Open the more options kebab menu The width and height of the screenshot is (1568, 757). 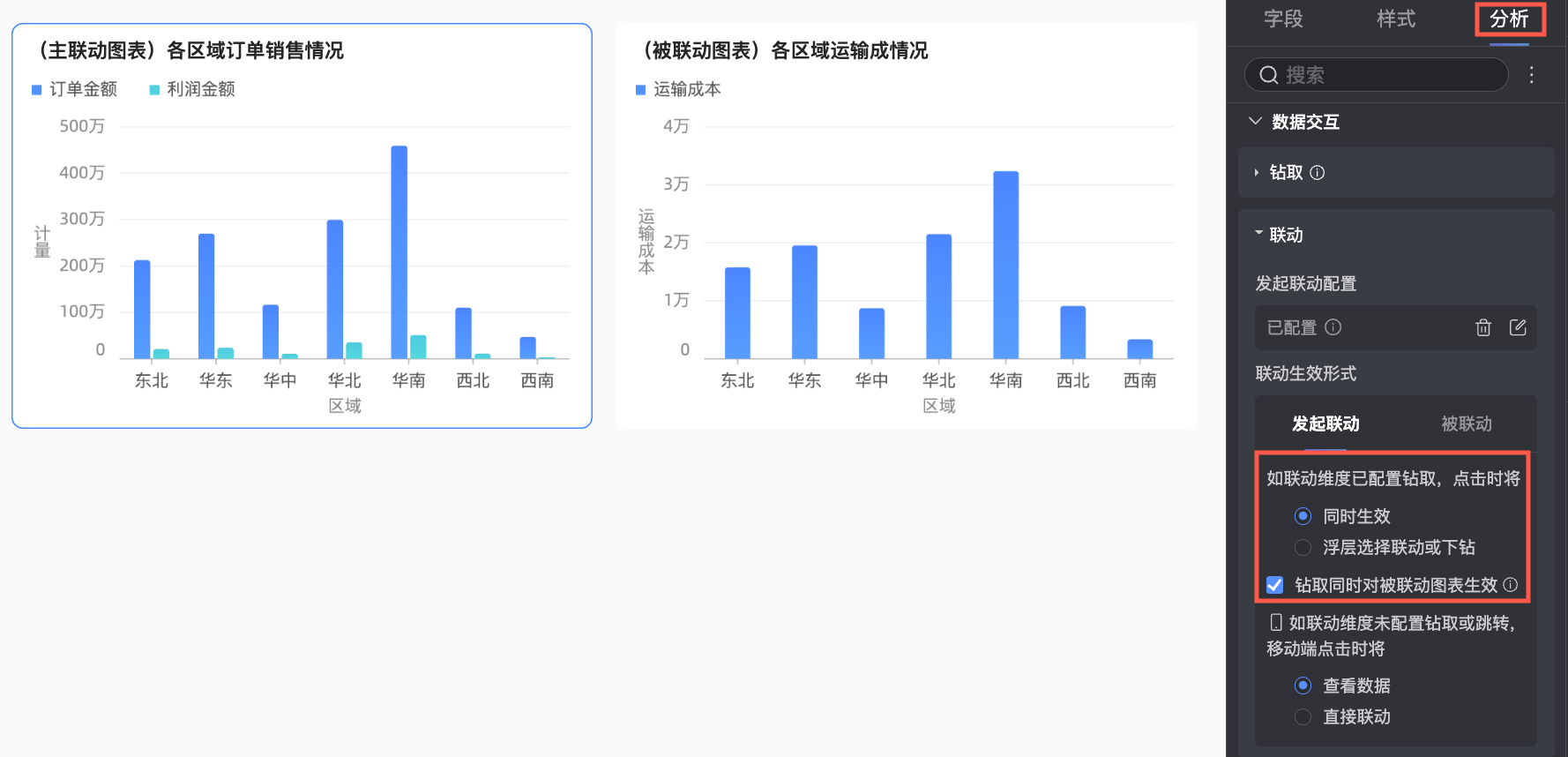click(x=1532, y=75)
